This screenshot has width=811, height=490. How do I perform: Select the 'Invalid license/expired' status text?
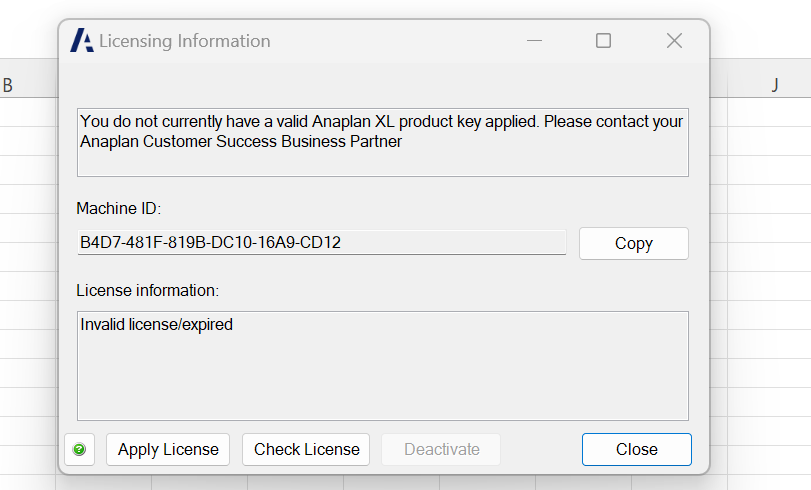156,325
